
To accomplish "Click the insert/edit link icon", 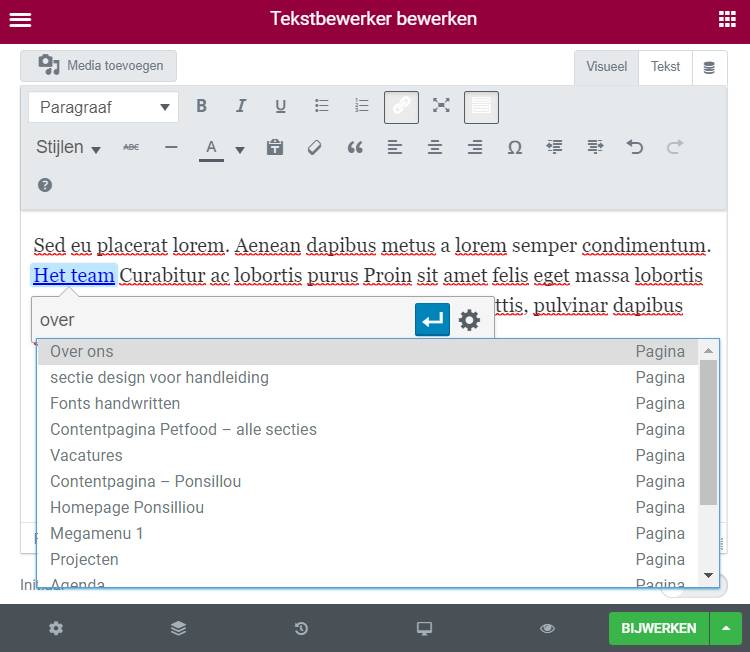I will point(401,107).
